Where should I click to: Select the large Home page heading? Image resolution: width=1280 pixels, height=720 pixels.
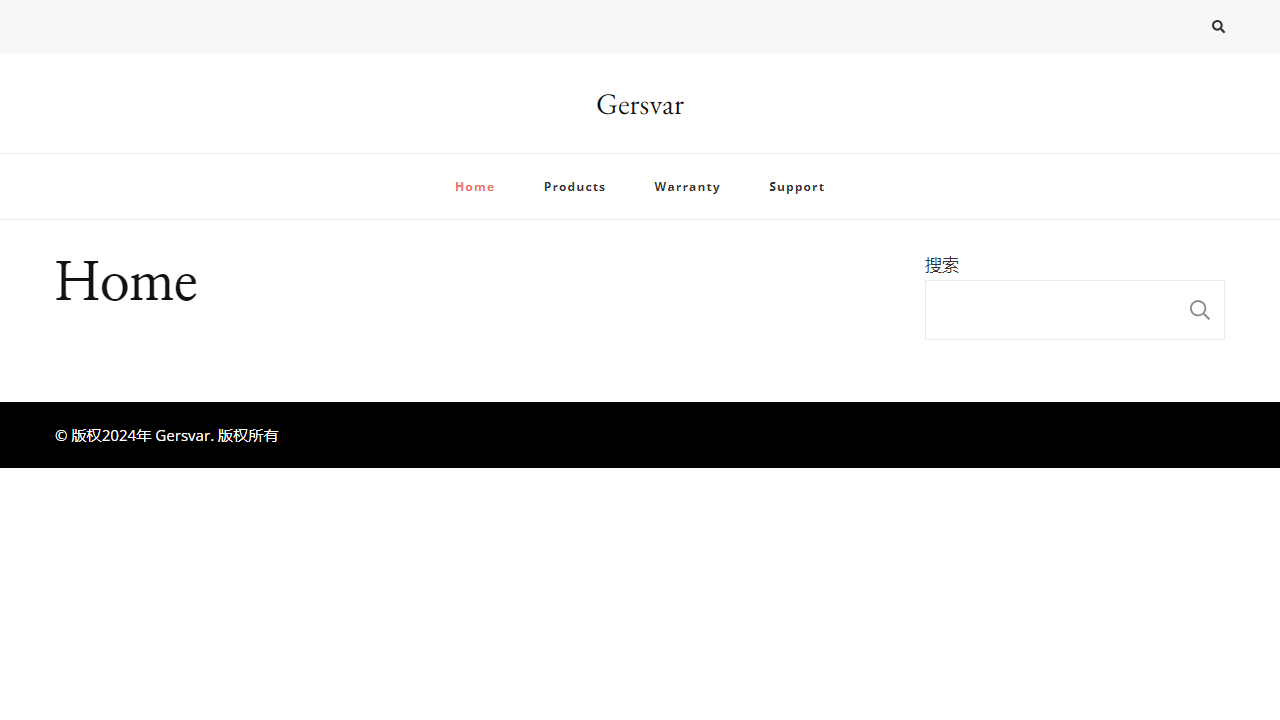pyautogui.click(x=126, y=281)
